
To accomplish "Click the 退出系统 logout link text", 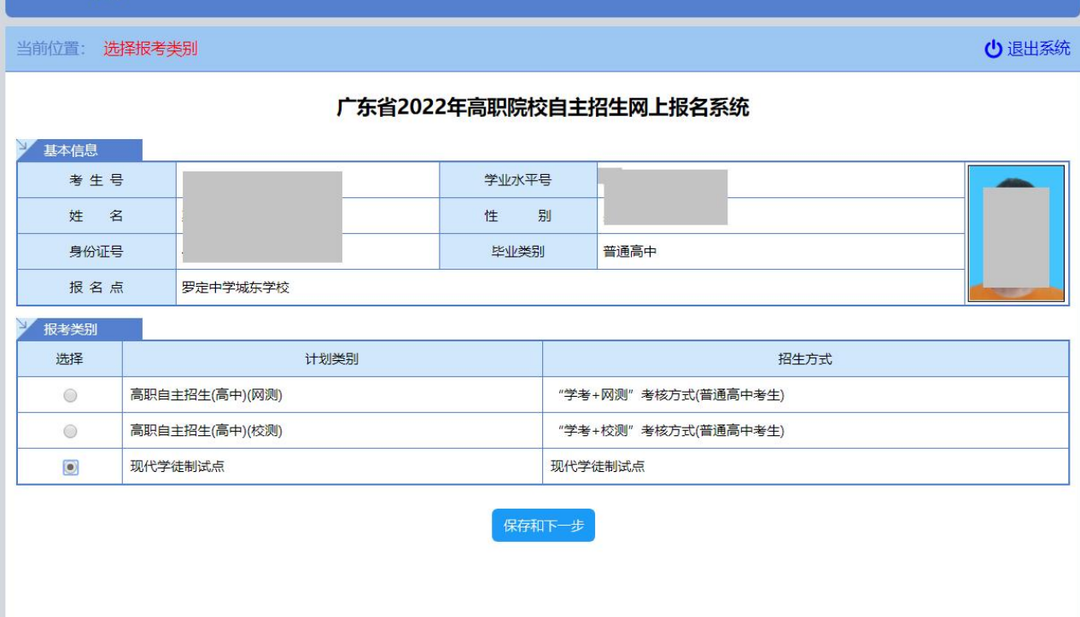I will tap(1038, 49).
